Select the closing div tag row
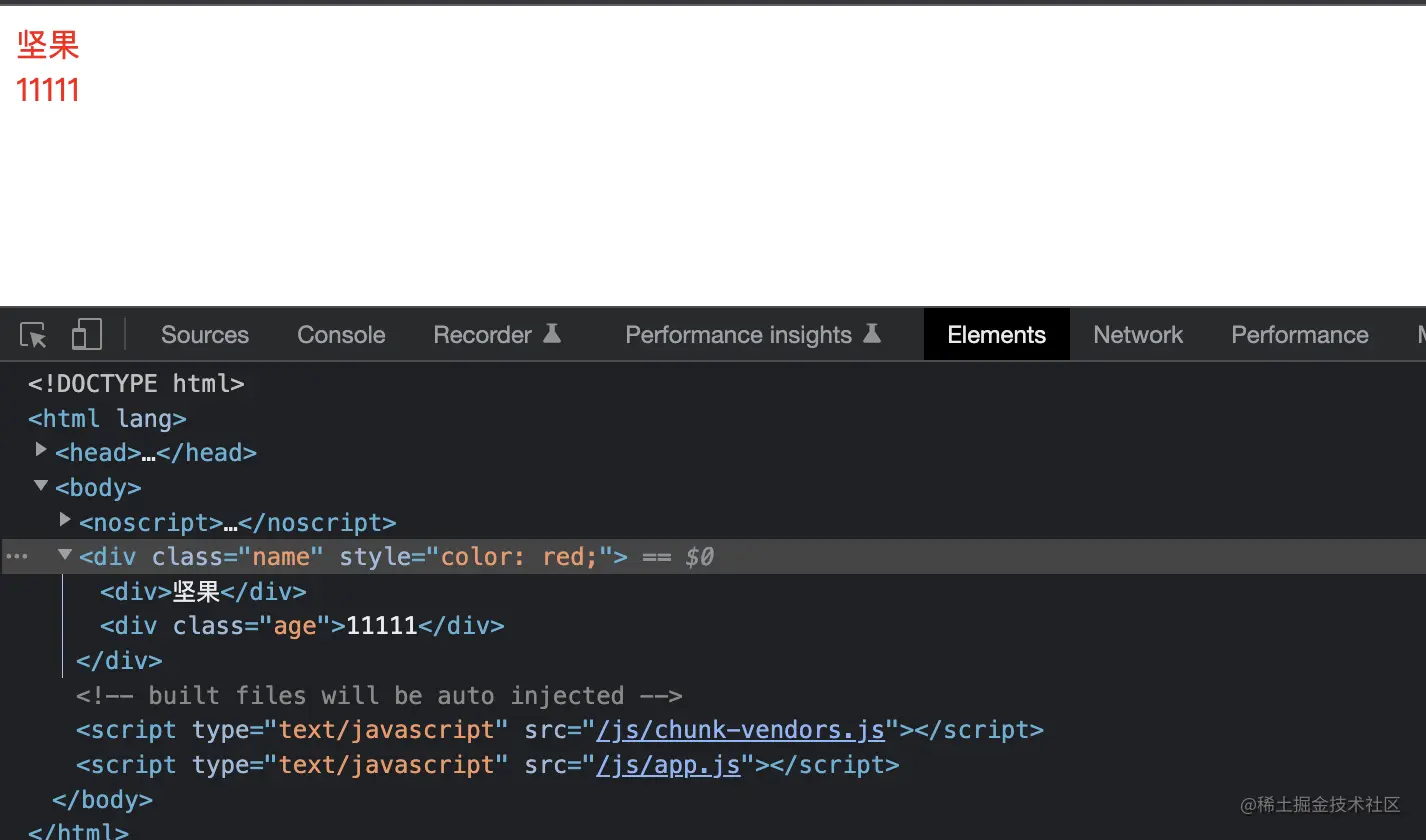Viewport: 1426px width, 840px height. pos(119,661)
